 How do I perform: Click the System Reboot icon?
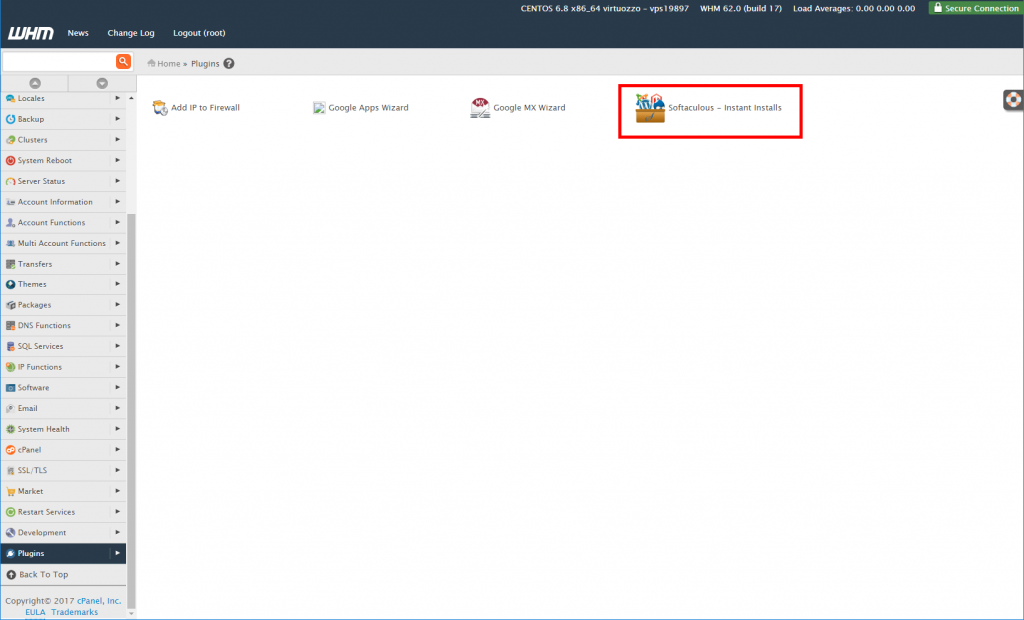pyautogui.click(x=10, y=160)
